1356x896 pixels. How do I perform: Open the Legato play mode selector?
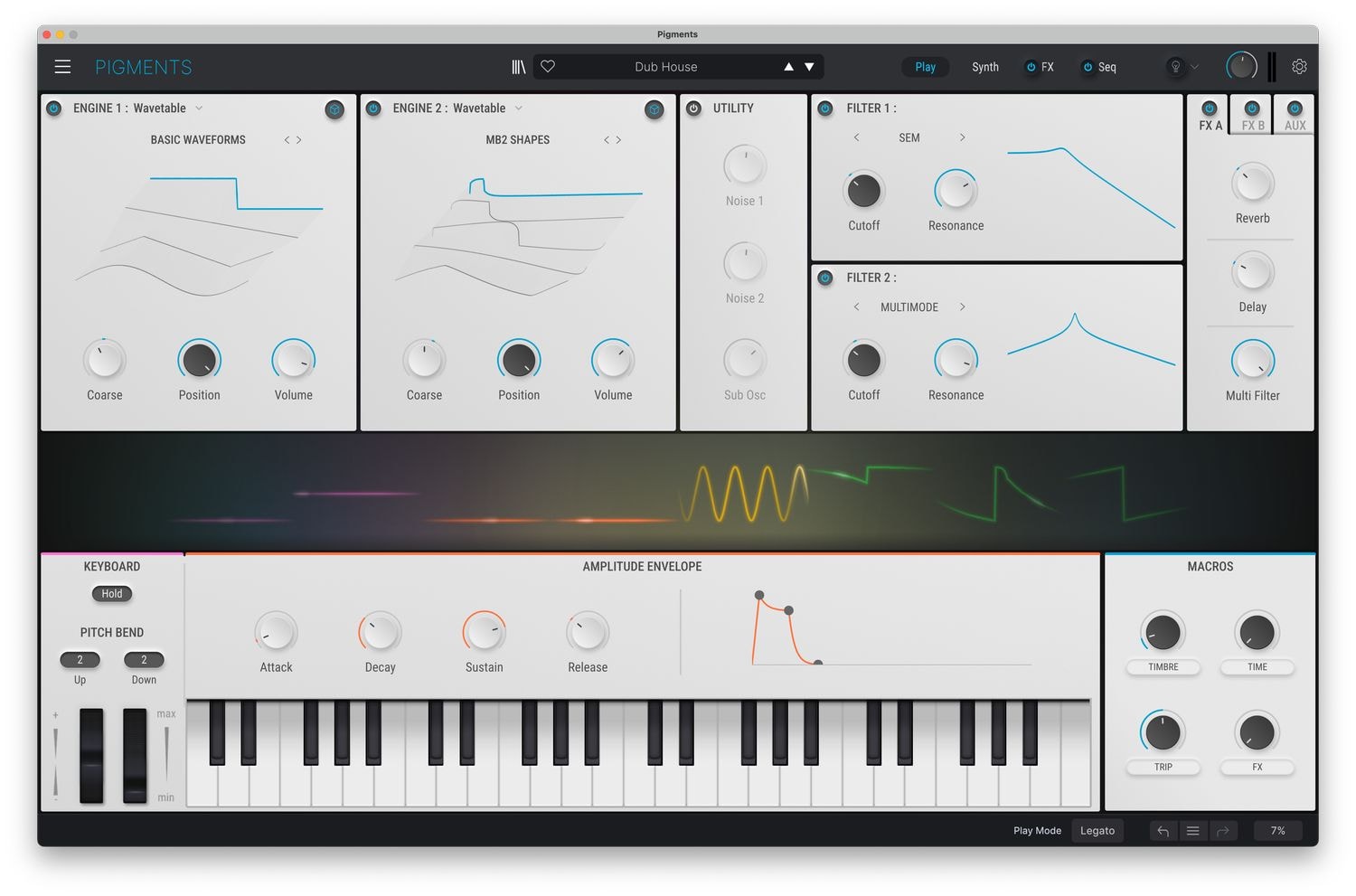1097,831
